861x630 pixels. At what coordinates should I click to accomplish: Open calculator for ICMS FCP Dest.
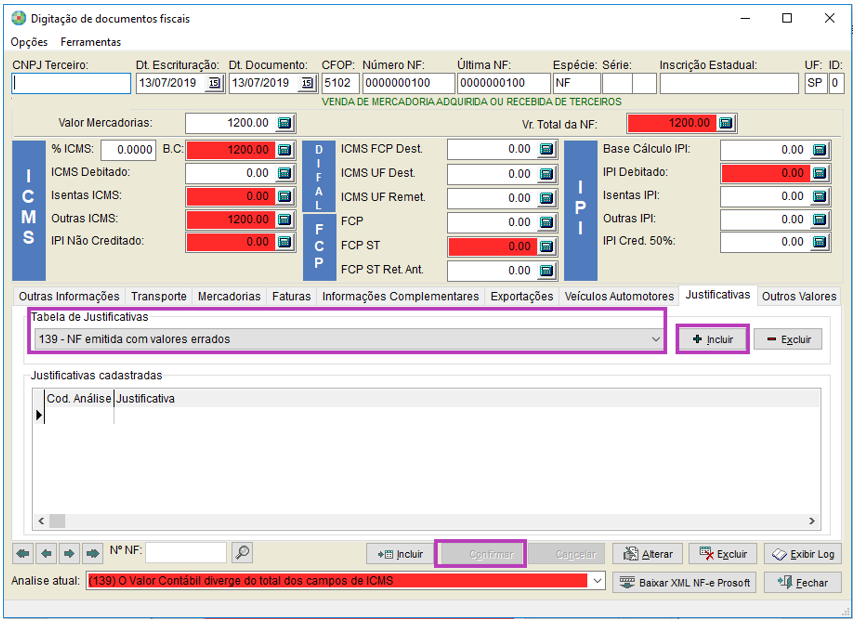(x=546, y=149)
